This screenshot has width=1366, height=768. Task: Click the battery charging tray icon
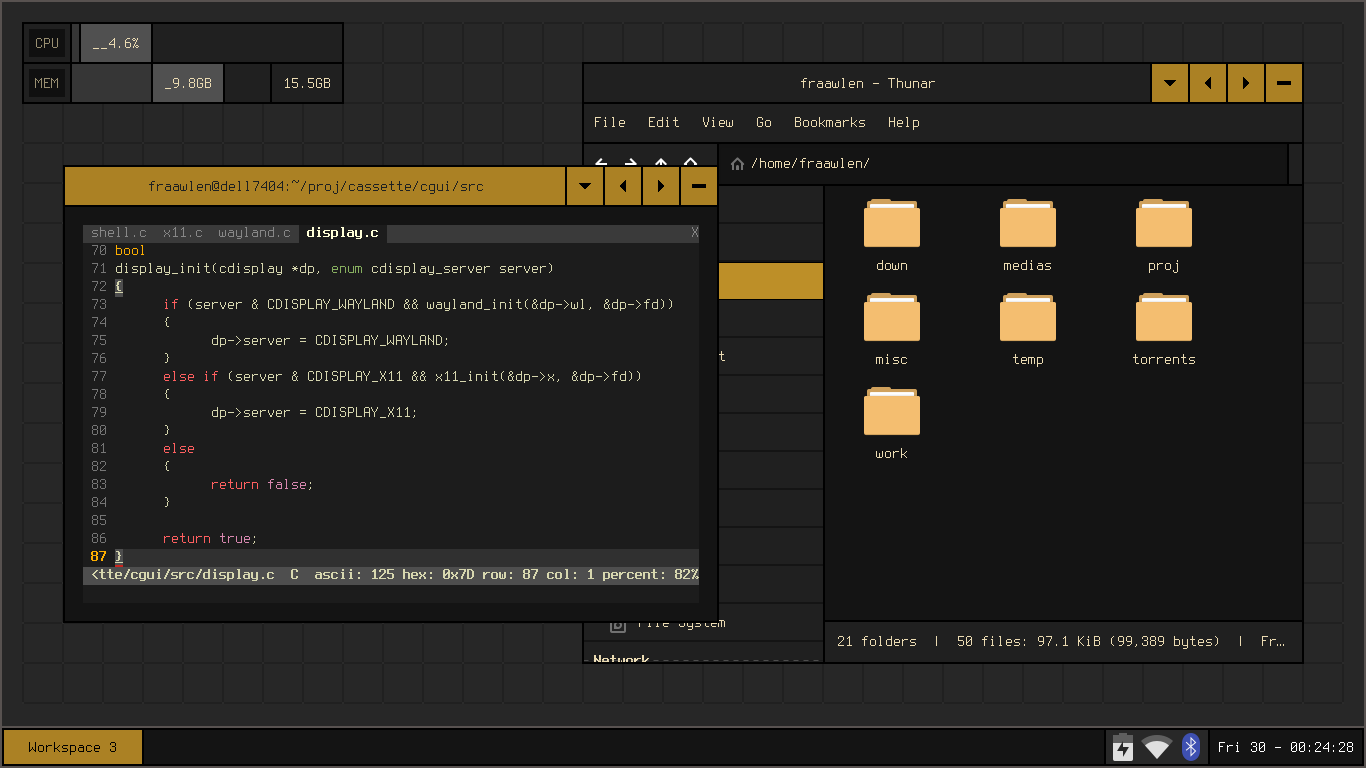tap(1123, 747)
